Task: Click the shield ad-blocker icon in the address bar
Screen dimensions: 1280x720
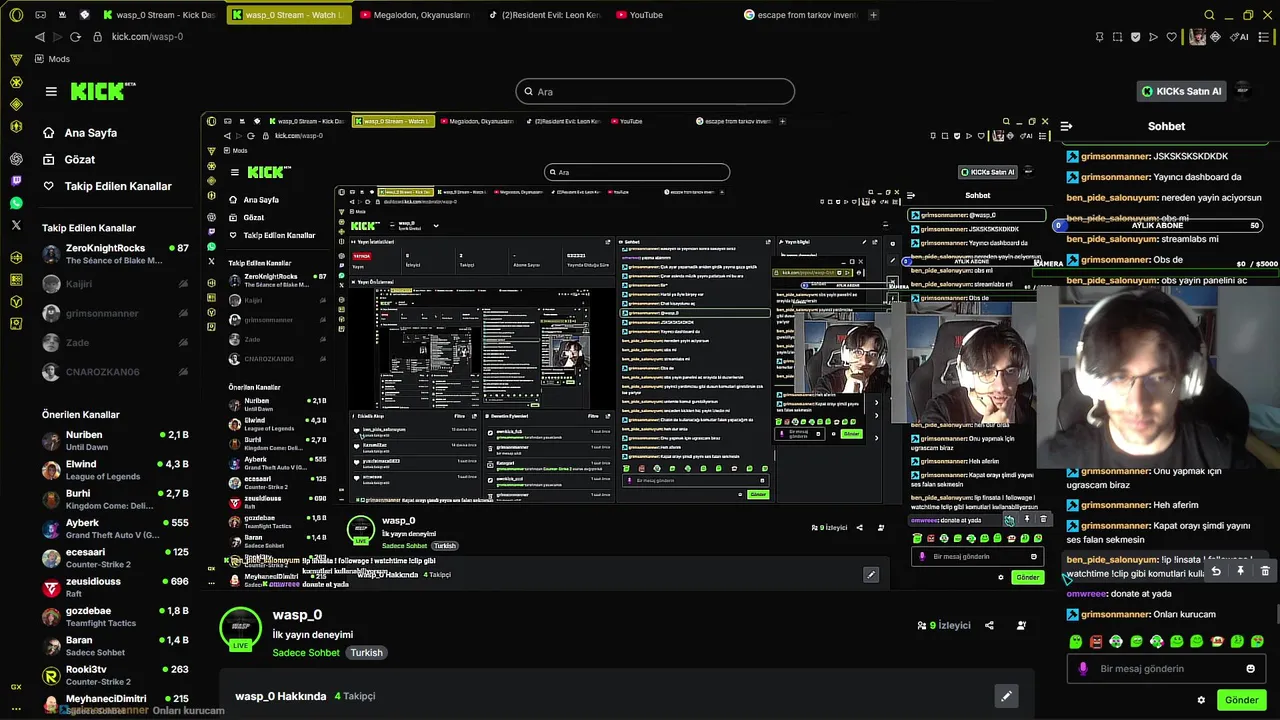Action: 1135,37
